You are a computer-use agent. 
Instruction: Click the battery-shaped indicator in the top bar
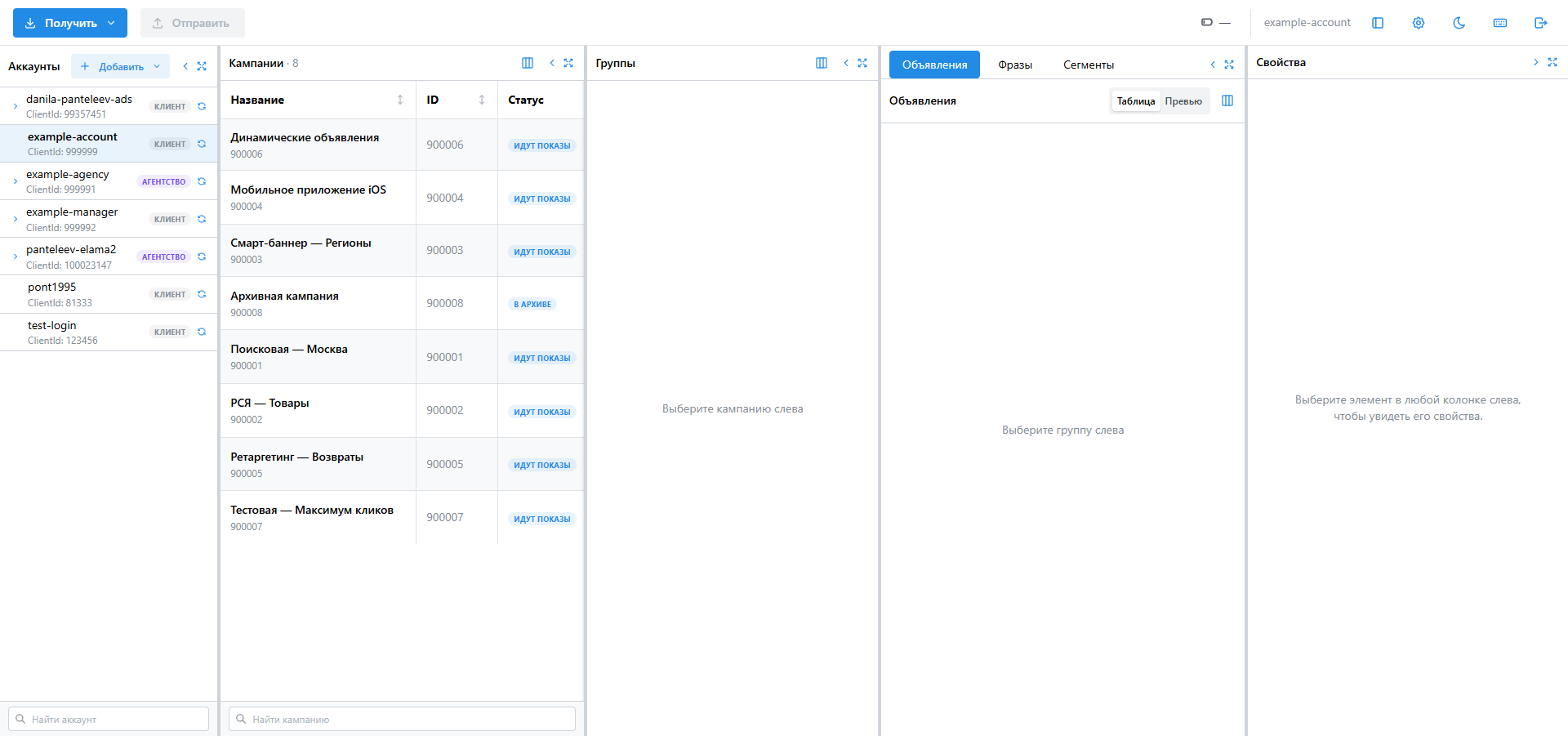click(1207, 23)
